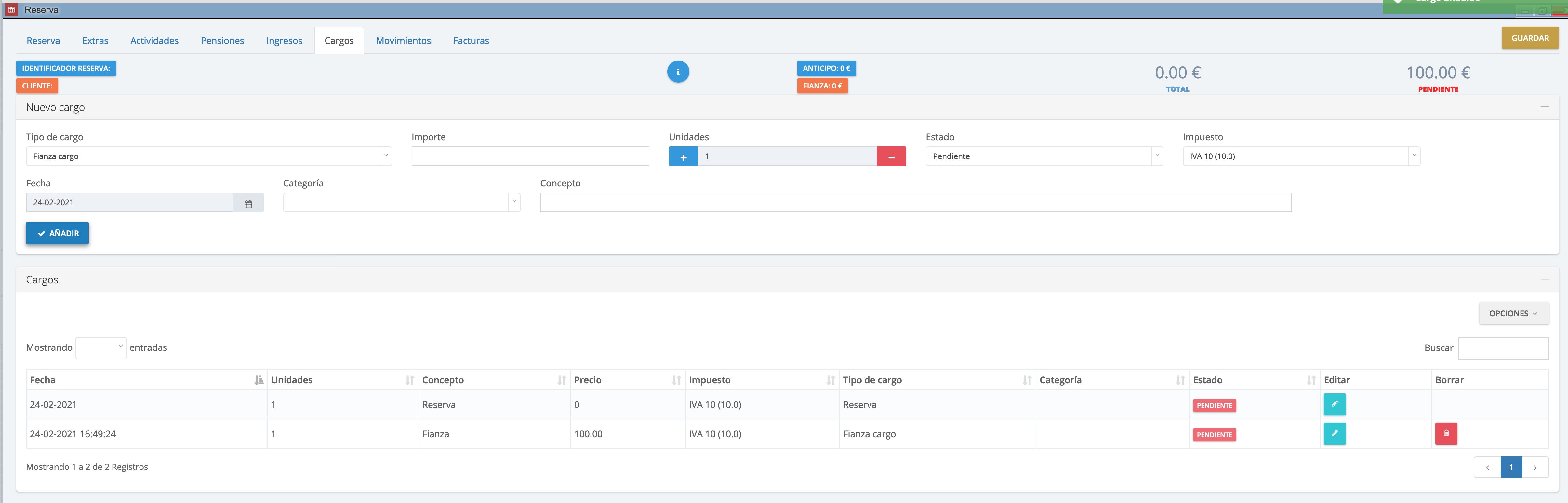Open the Fecha calendar picker icon
Image resolution: width=1568 pixels, height=503 pixels.
pyautogui.click(x=248, y=203)
